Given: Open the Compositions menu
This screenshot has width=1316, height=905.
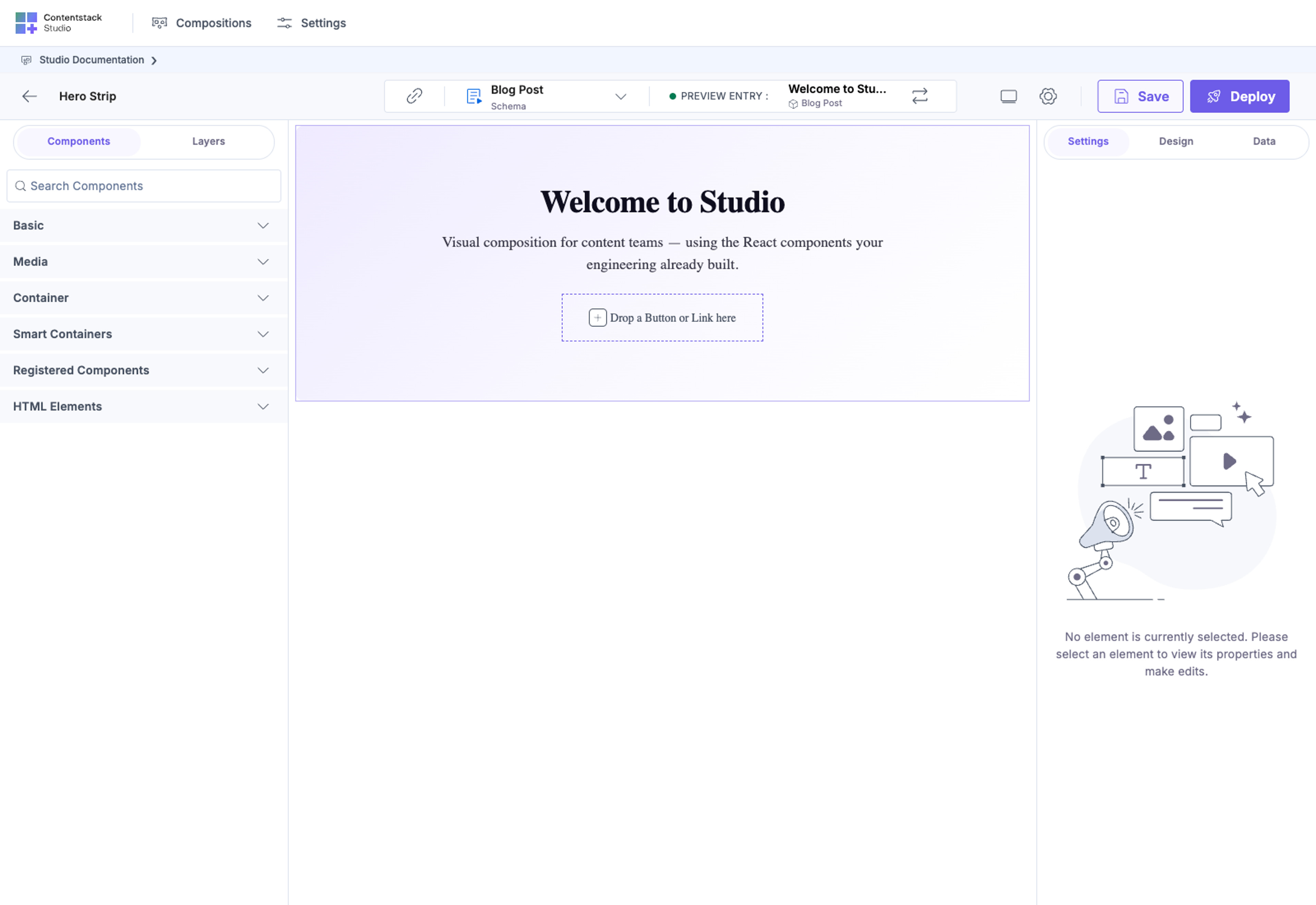Looking at the screenshot, I should coord(201,23).
